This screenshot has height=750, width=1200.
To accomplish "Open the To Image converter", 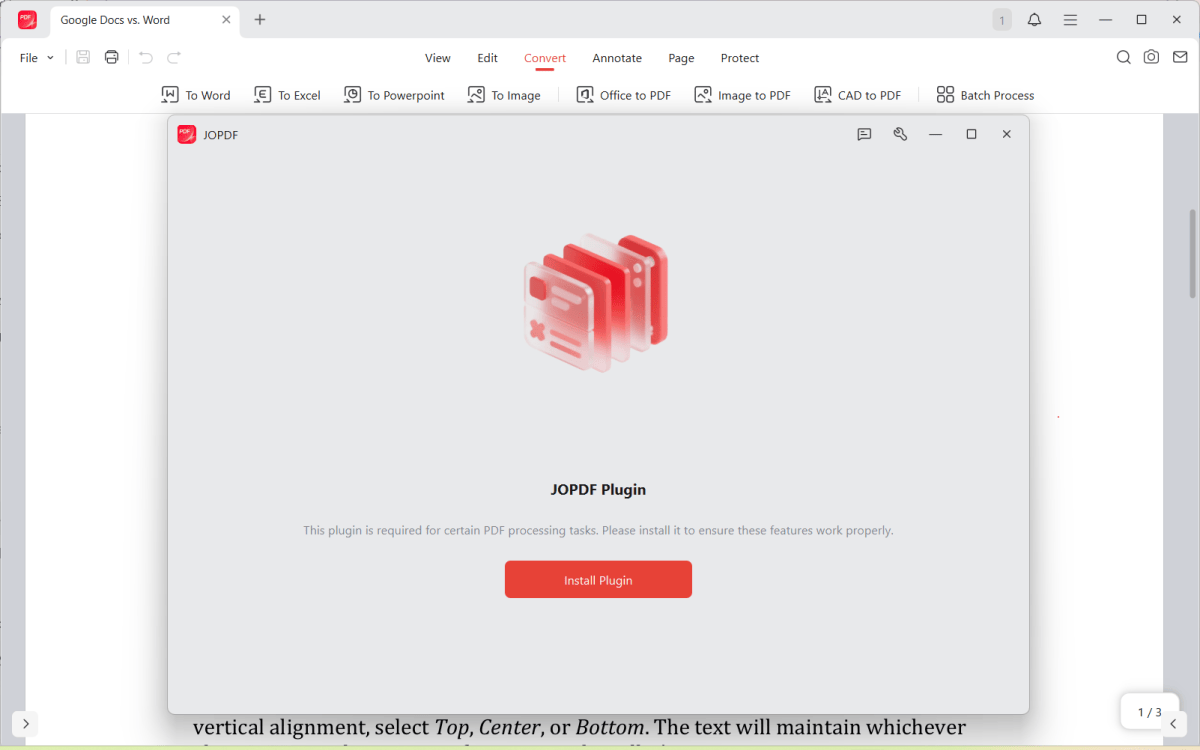I will point(504,95).
